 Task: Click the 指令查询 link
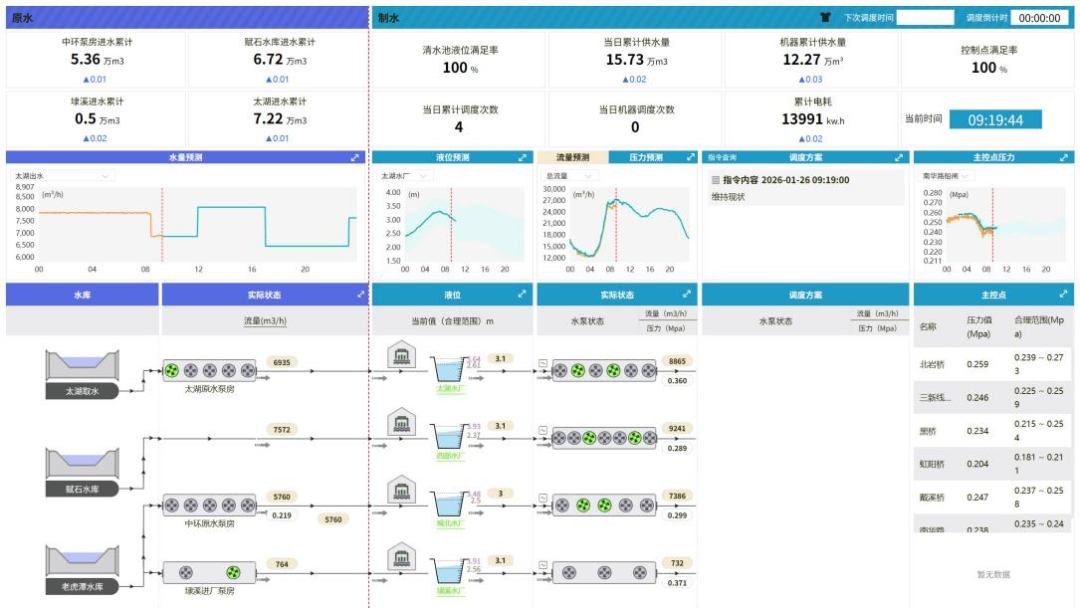722,158
